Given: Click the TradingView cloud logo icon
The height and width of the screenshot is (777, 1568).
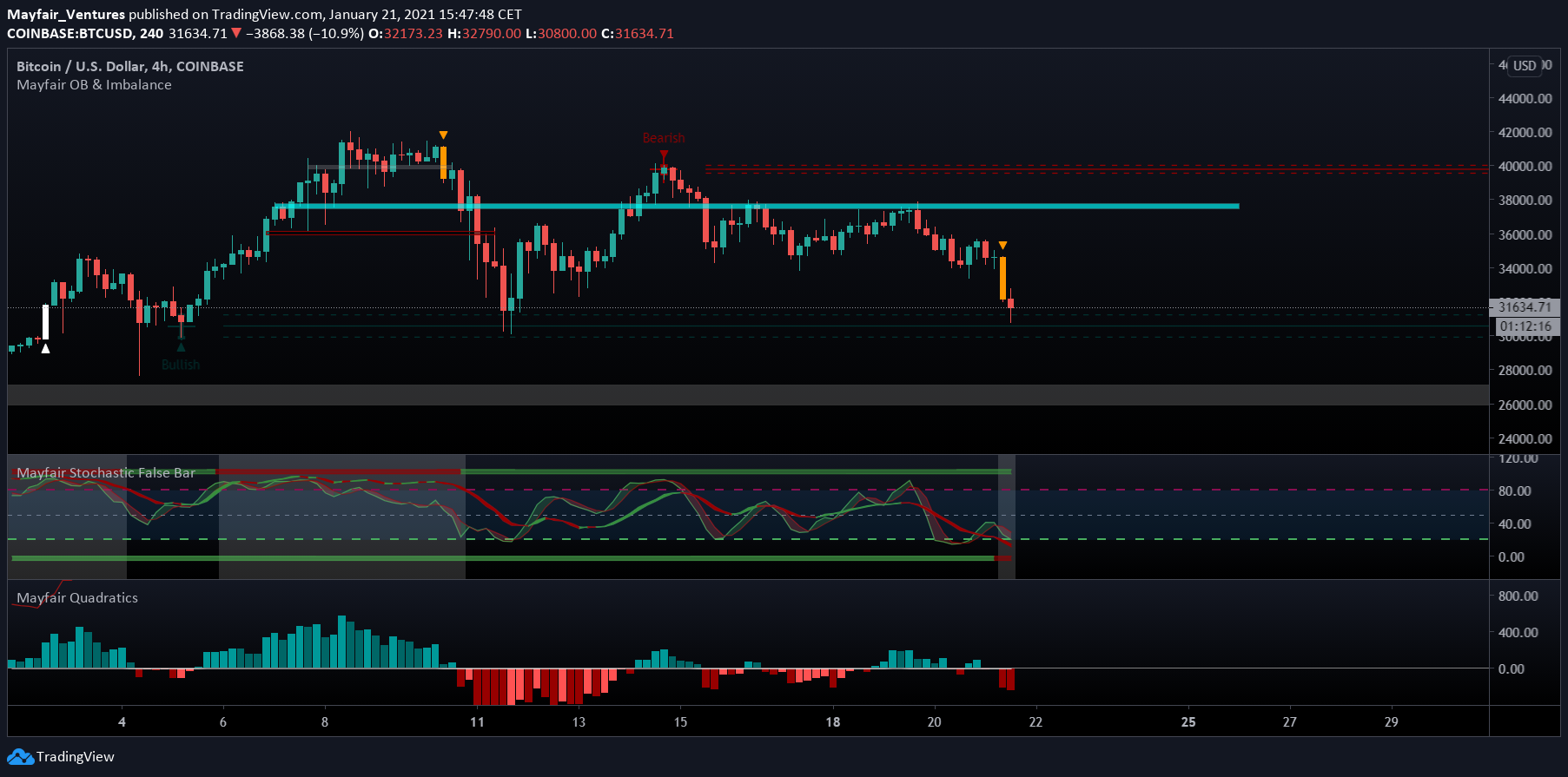Looking at the screenshot, I should coord(20,757).
